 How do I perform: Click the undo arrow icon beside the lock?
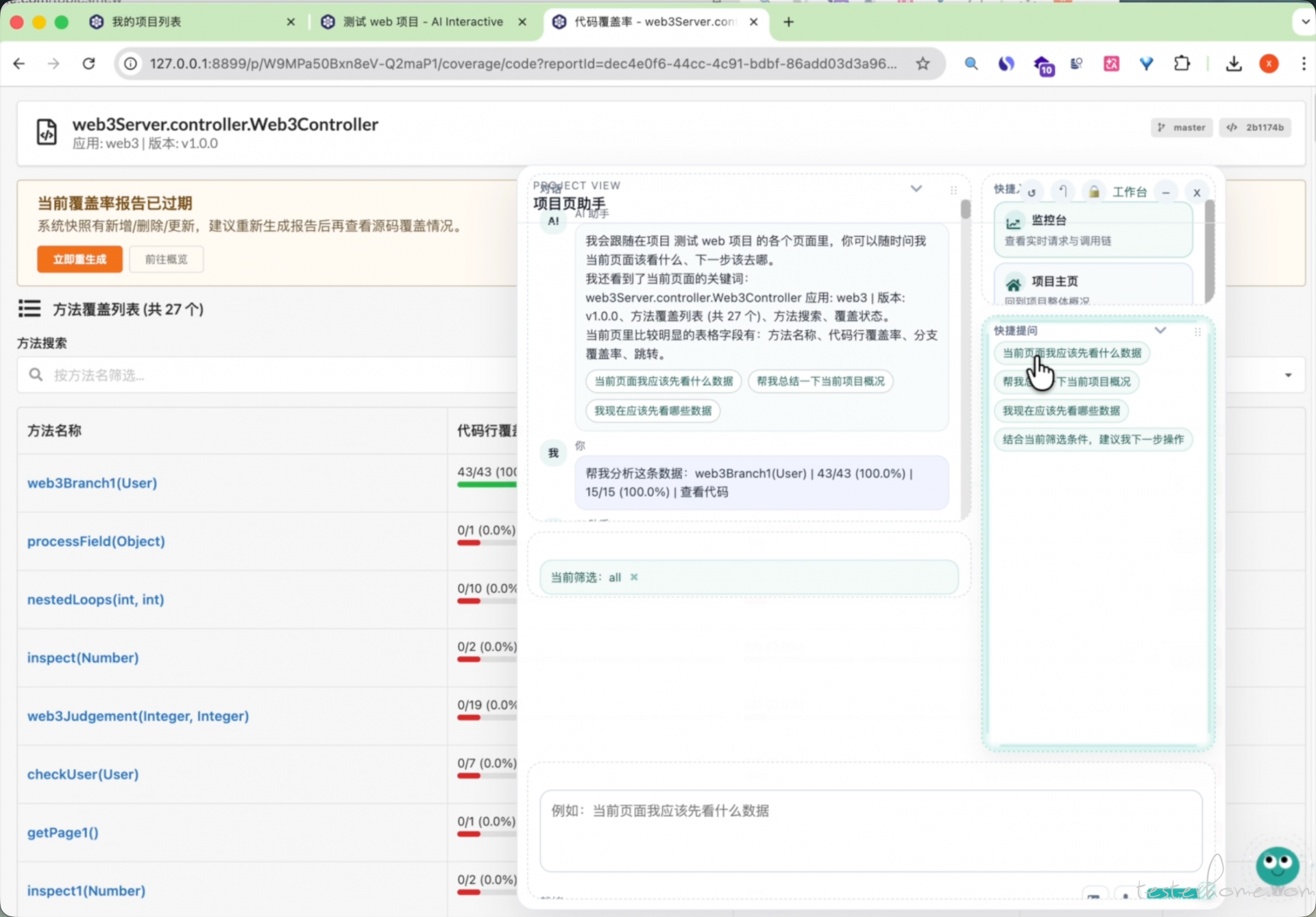pos(1062,192)
